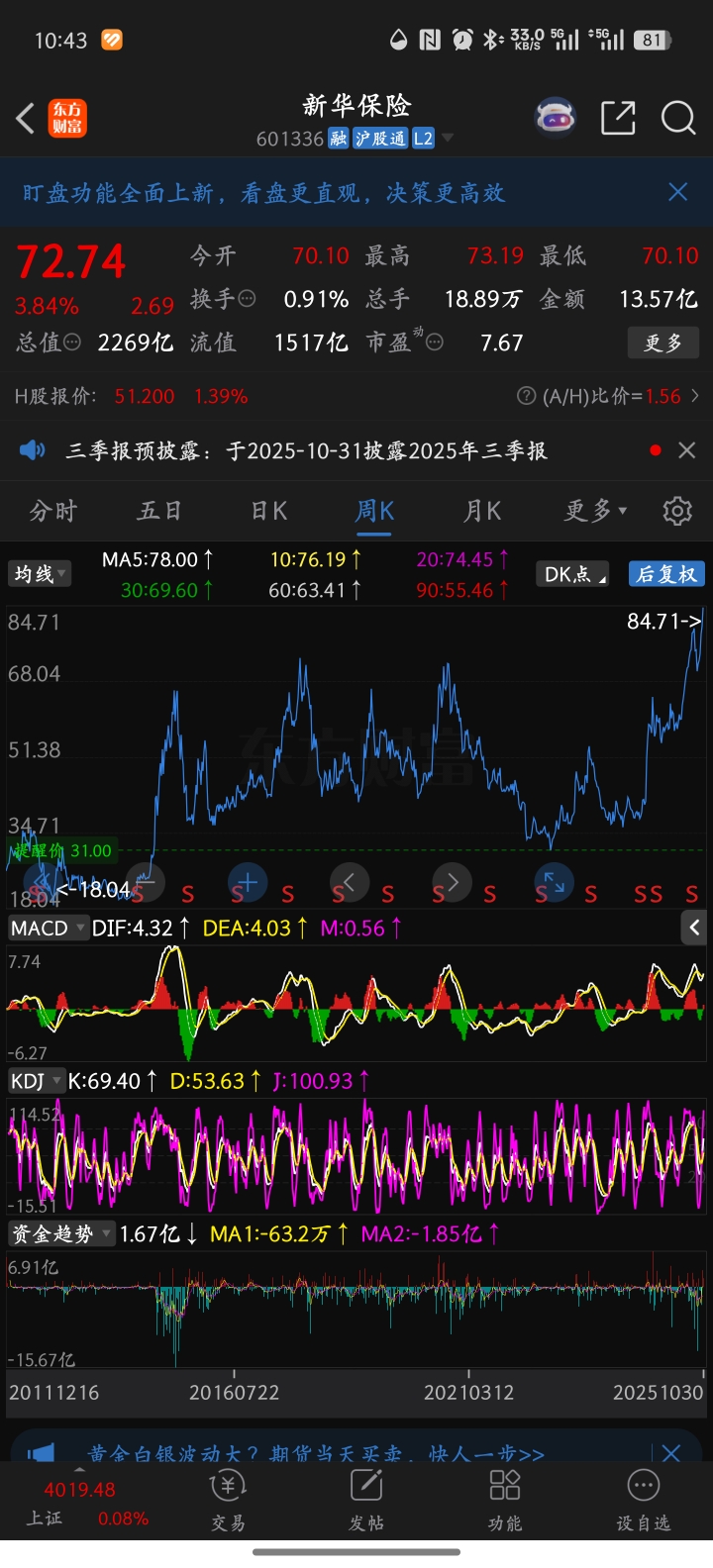The width and height of the screenshot is (713, 1568).
Task: Open the 黄金白银波动大 futures ad
Action: click(316, 1453)
